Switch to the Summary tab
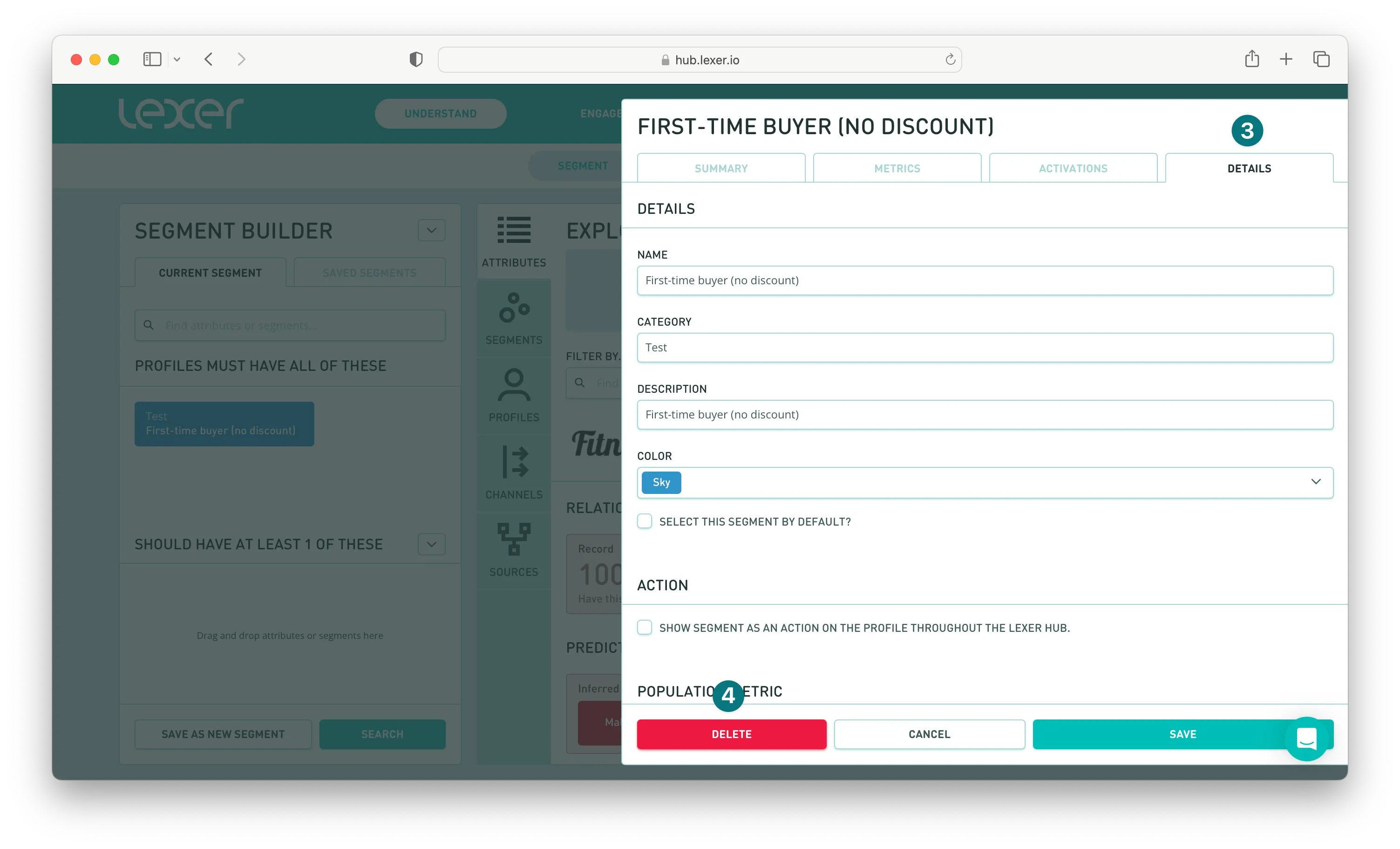Image resolution: width=1400 pixels, height=849 pixels. pos(720,168)
